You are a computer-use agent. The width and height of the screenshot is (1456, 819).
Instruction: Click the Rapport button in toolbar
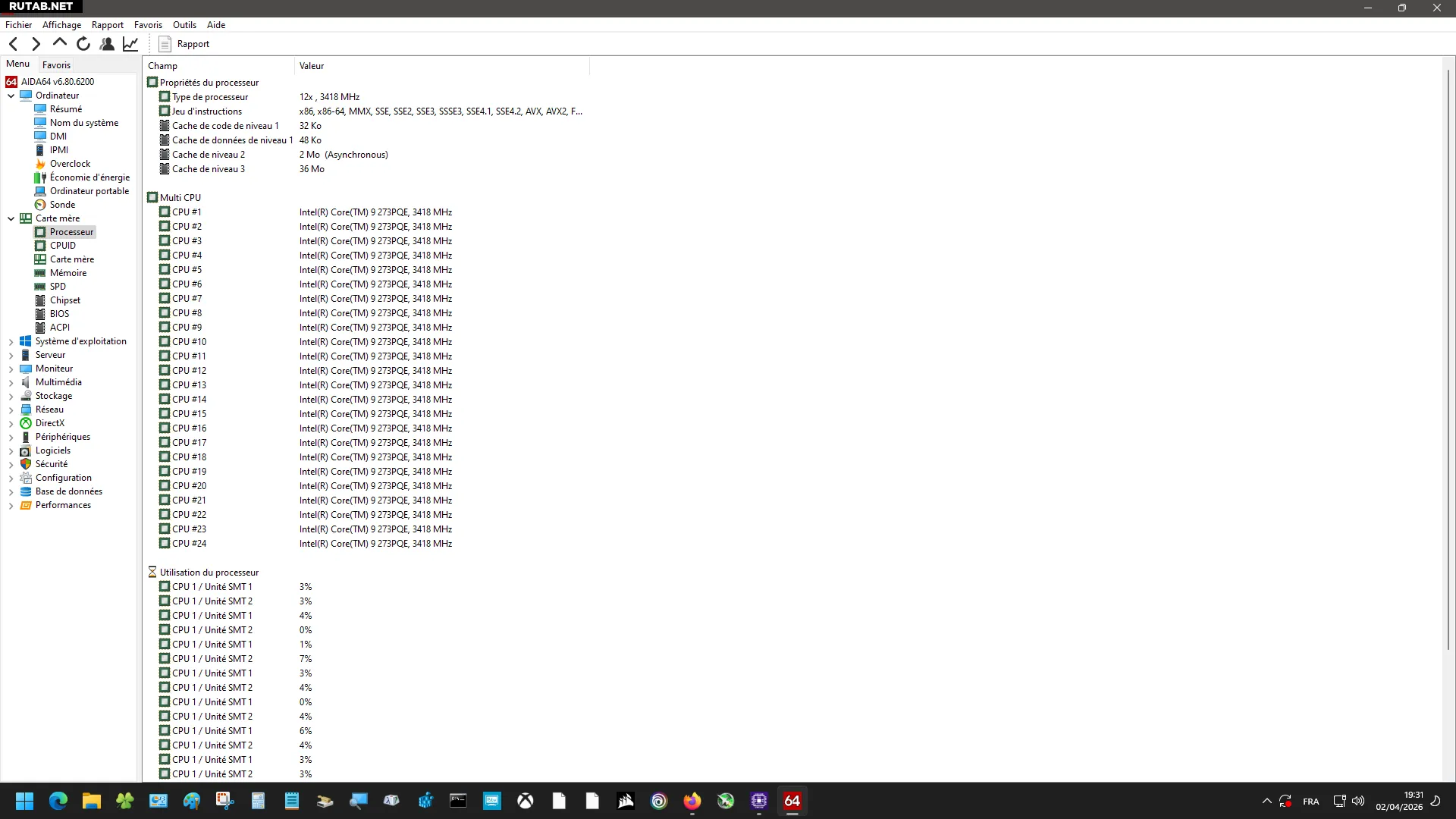click(184, 44)
